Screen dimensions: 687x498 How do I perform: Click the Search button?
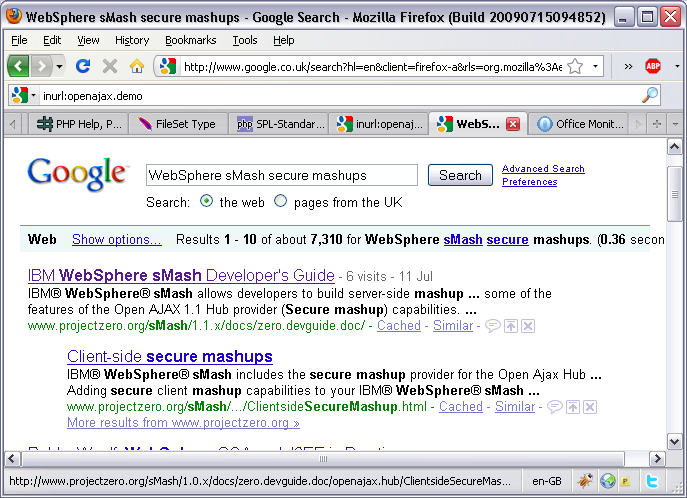pyautogui.click(x=460, y=175)
